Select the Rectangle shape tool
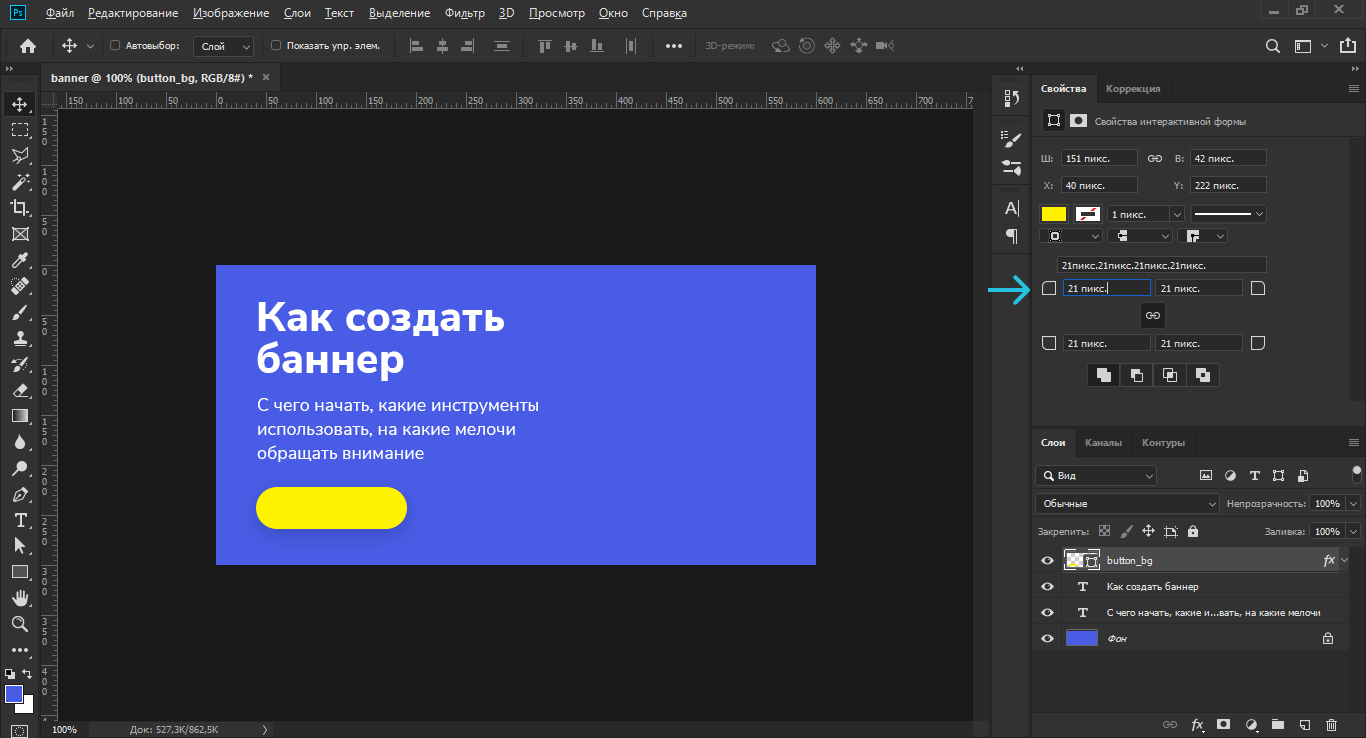The image size is (1366, 738). point(19,572)
